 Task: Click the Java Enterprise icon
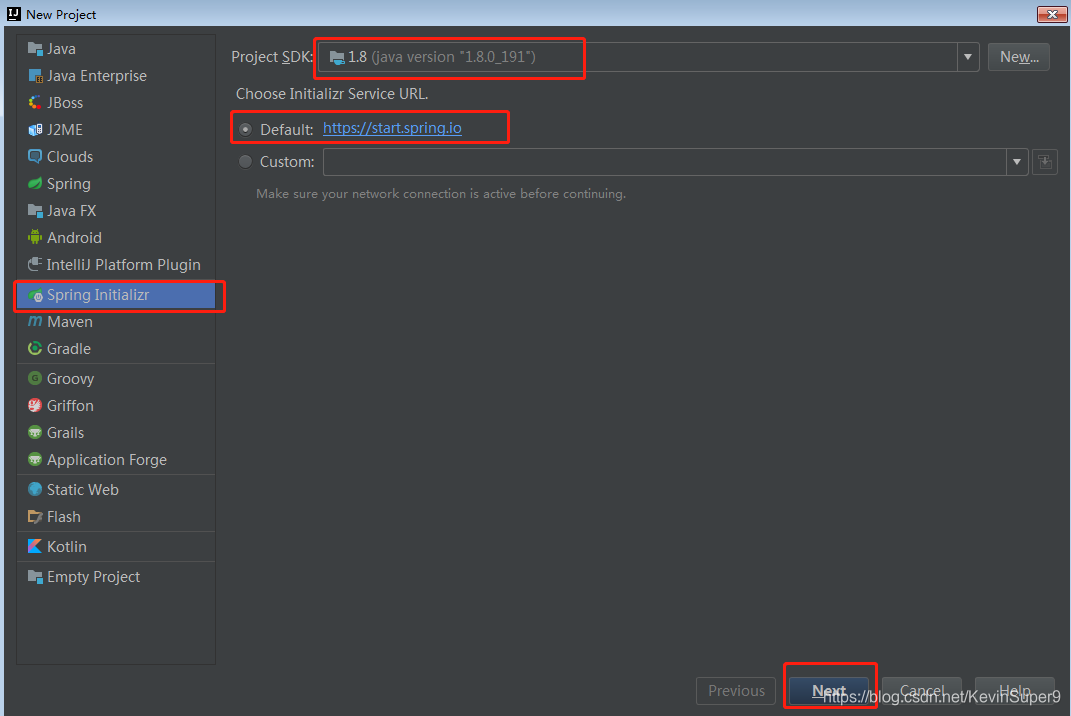pyautogui.click(x=35, y=76)
